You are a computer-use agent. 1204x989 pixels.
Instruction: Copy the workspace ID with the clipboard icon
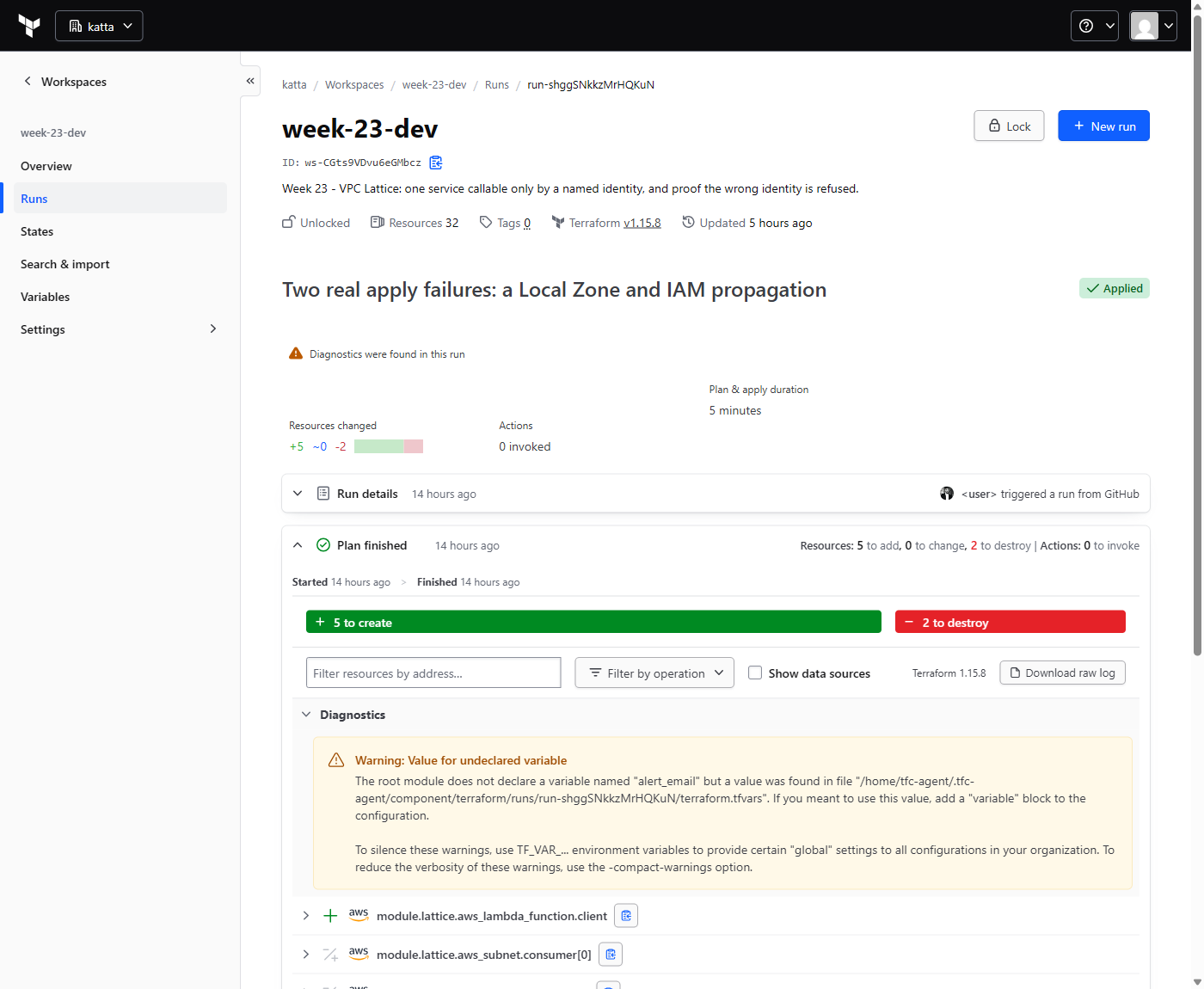pos(436,163)
